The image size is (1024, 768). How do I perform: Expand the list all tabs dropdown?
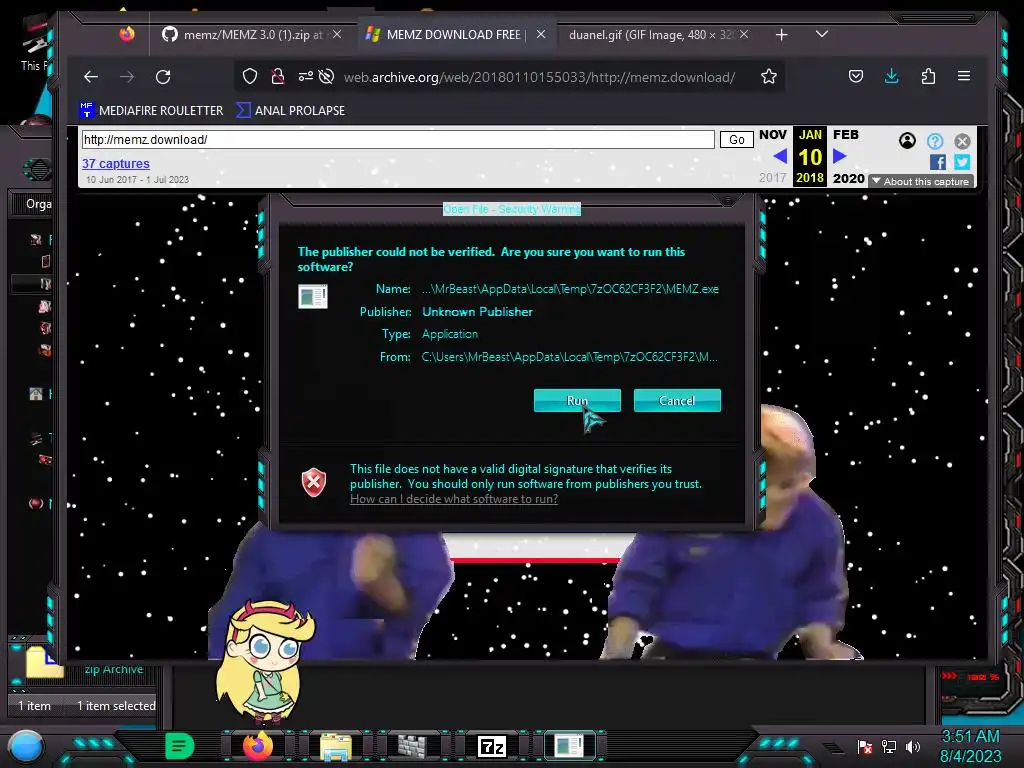click(822, 34)
